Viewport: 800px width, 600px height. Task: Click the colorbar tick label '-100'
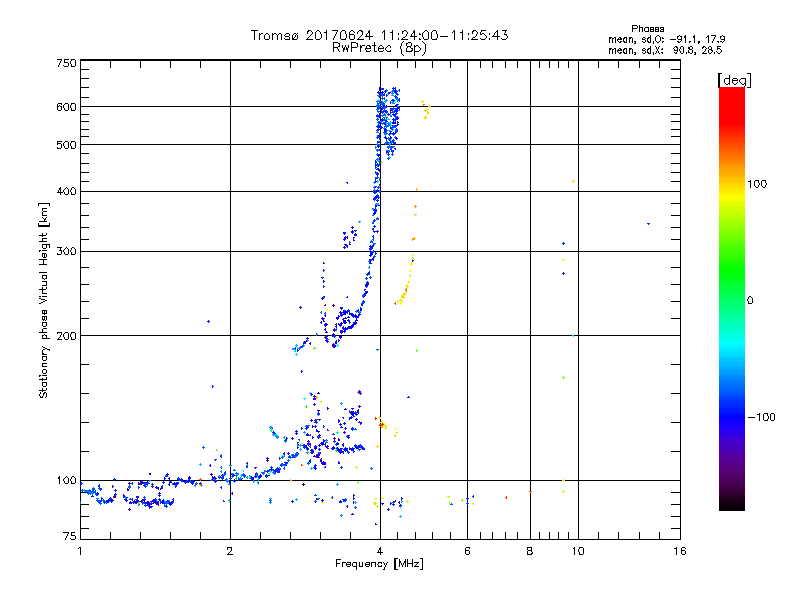[x=761, y=417]
